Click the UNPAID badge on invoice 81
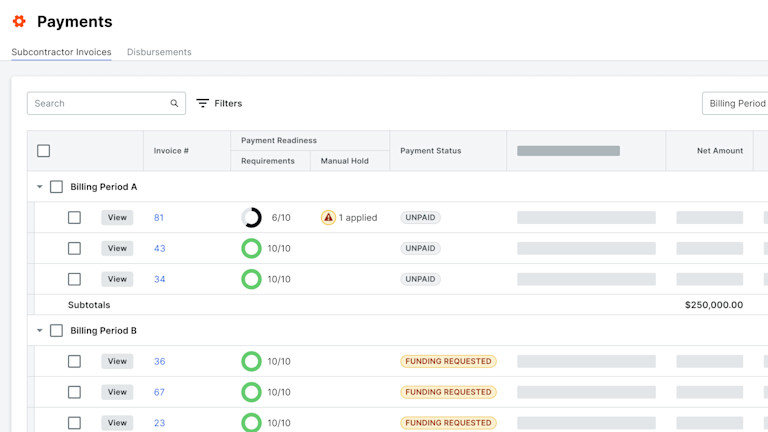Viewport: 768px width, 432px height. point(420,217)
